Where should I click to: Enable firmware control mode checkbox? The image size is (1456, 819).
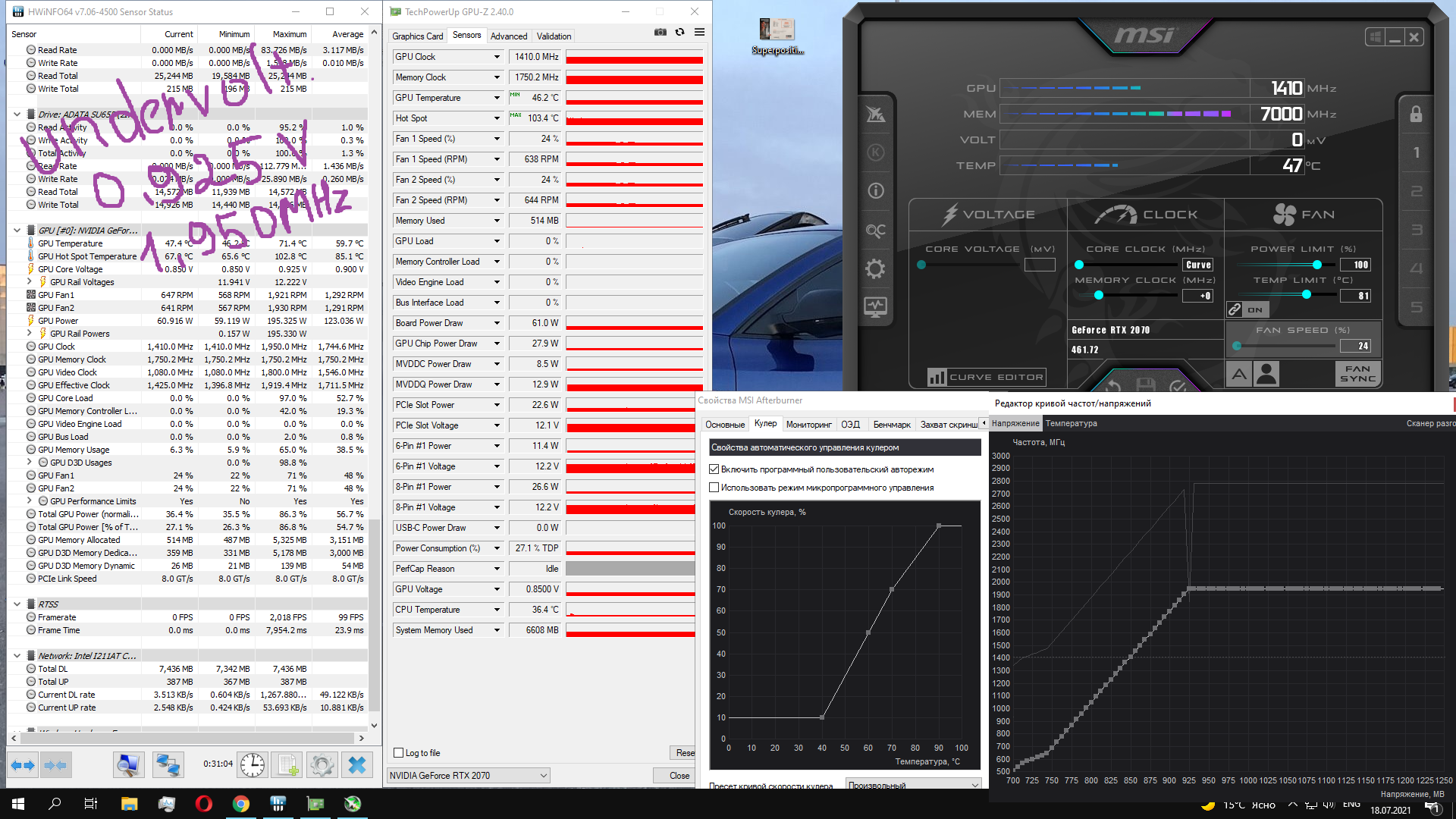(714, 488)
